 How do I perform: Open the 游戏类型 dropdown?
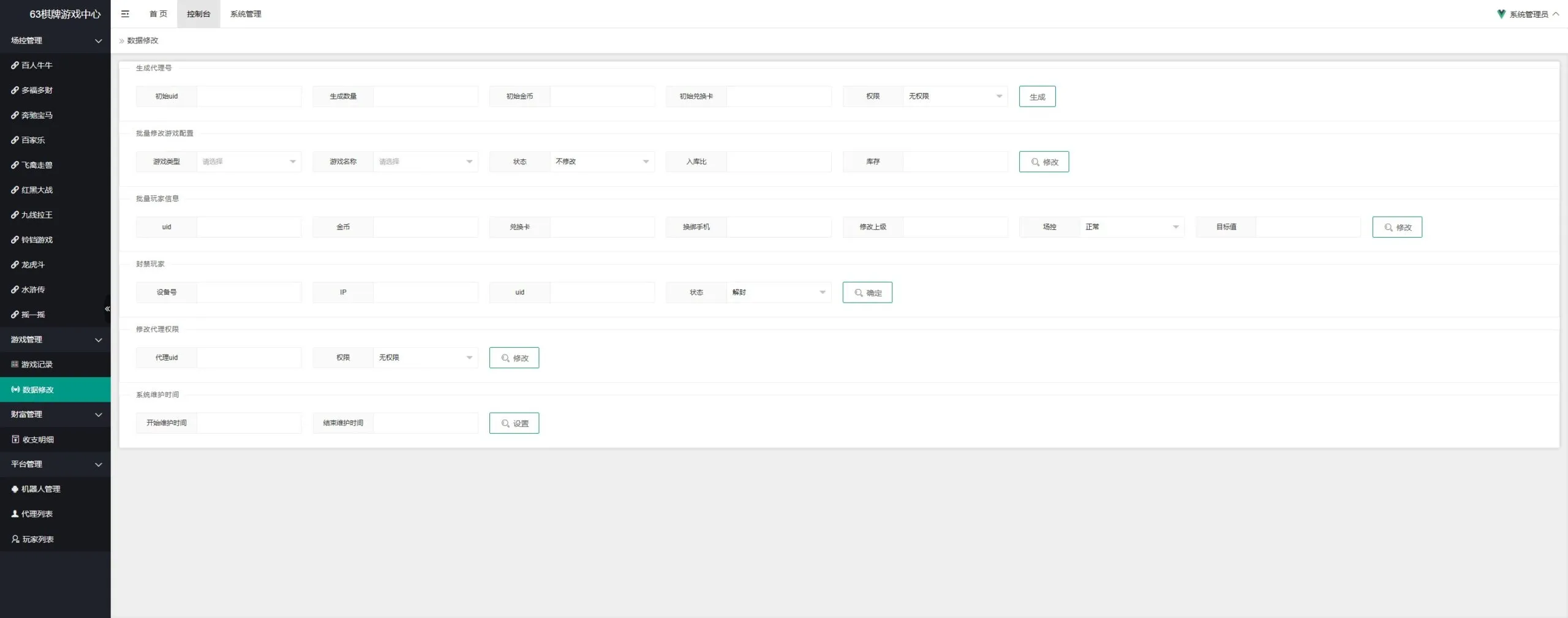[249, 162]
